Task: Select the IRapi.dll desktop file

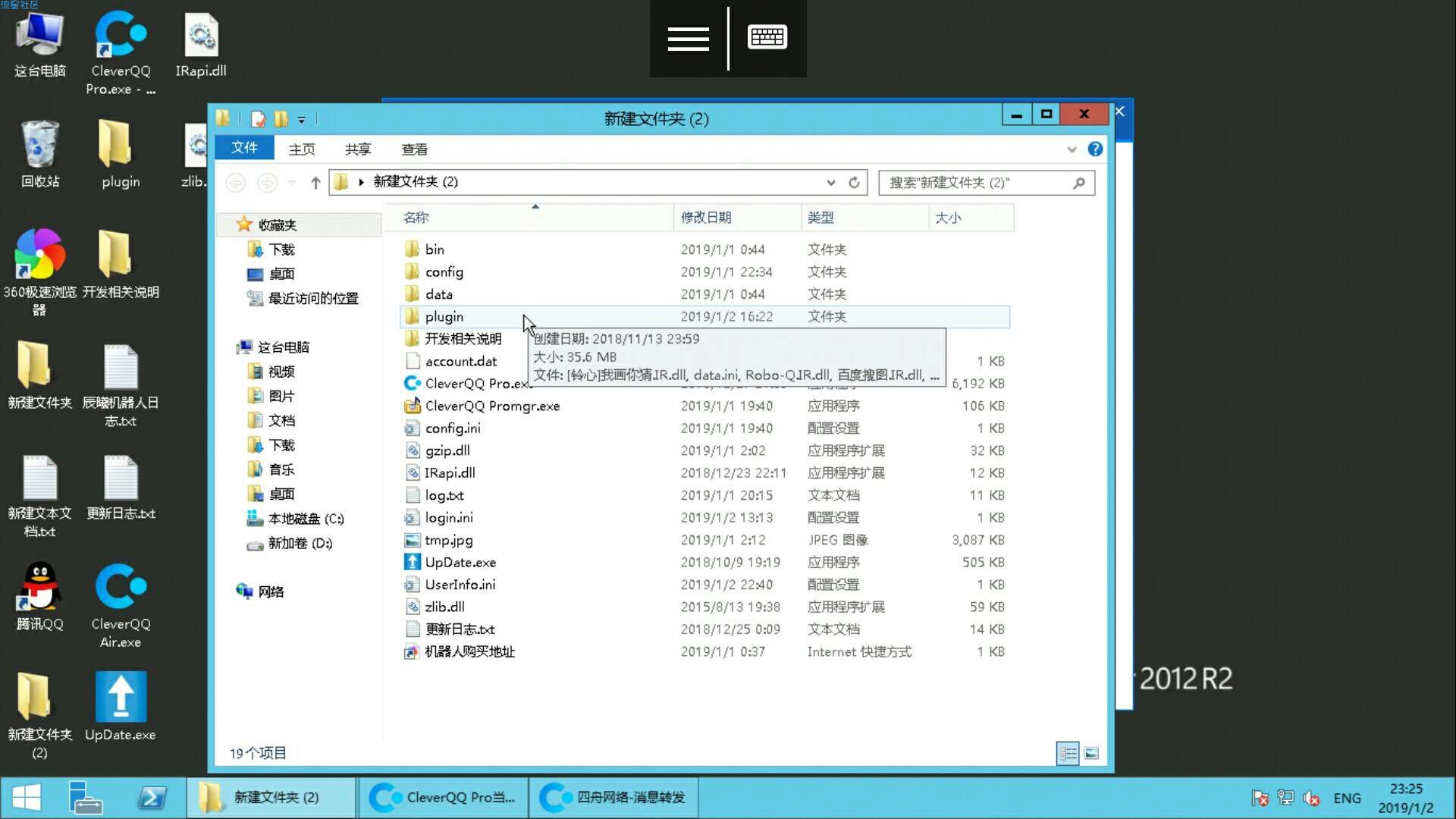Action: [x=201, y=45]
